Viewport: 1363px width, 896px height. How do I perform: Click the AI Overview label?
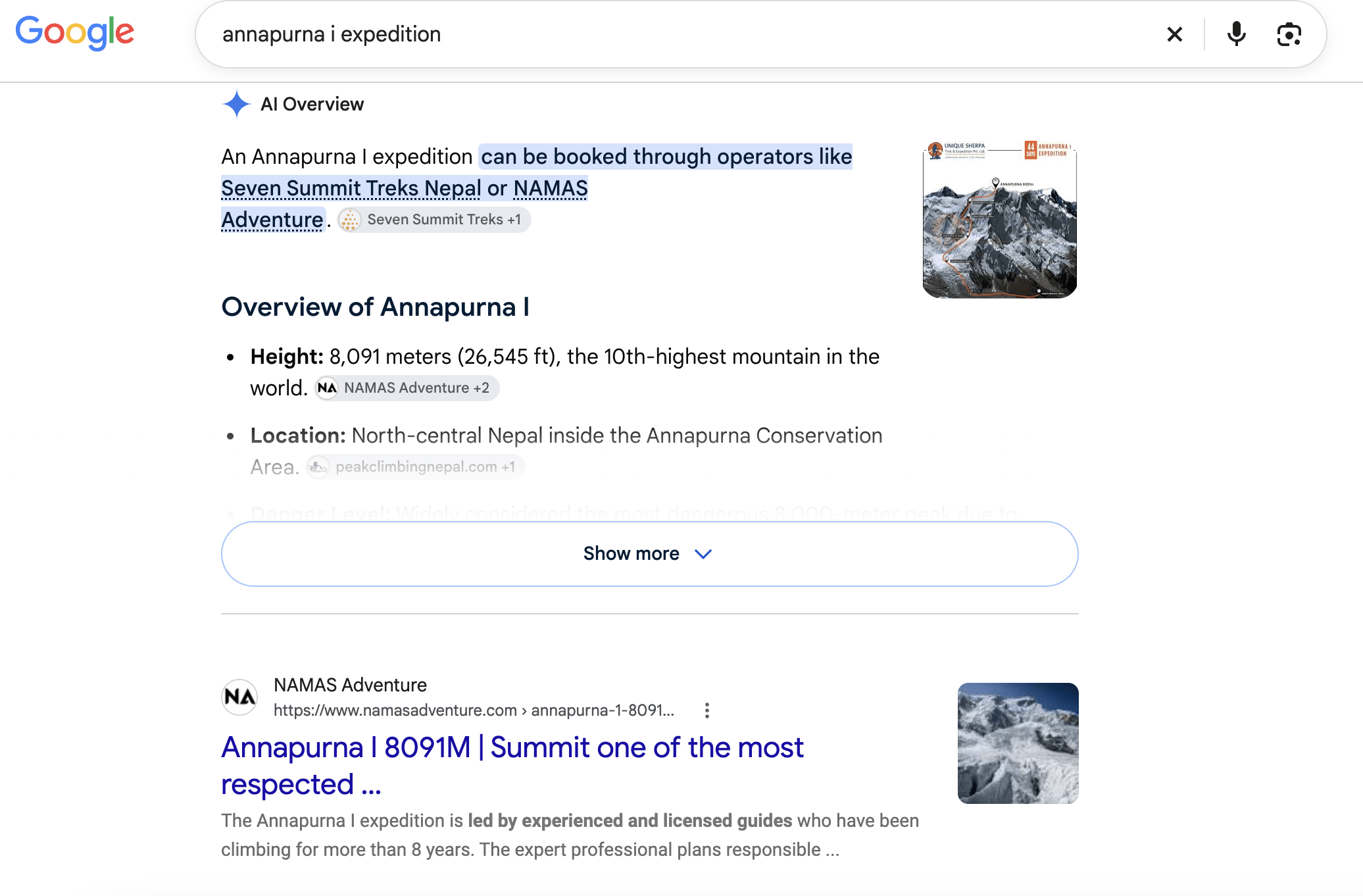click(x=312, y=104)
